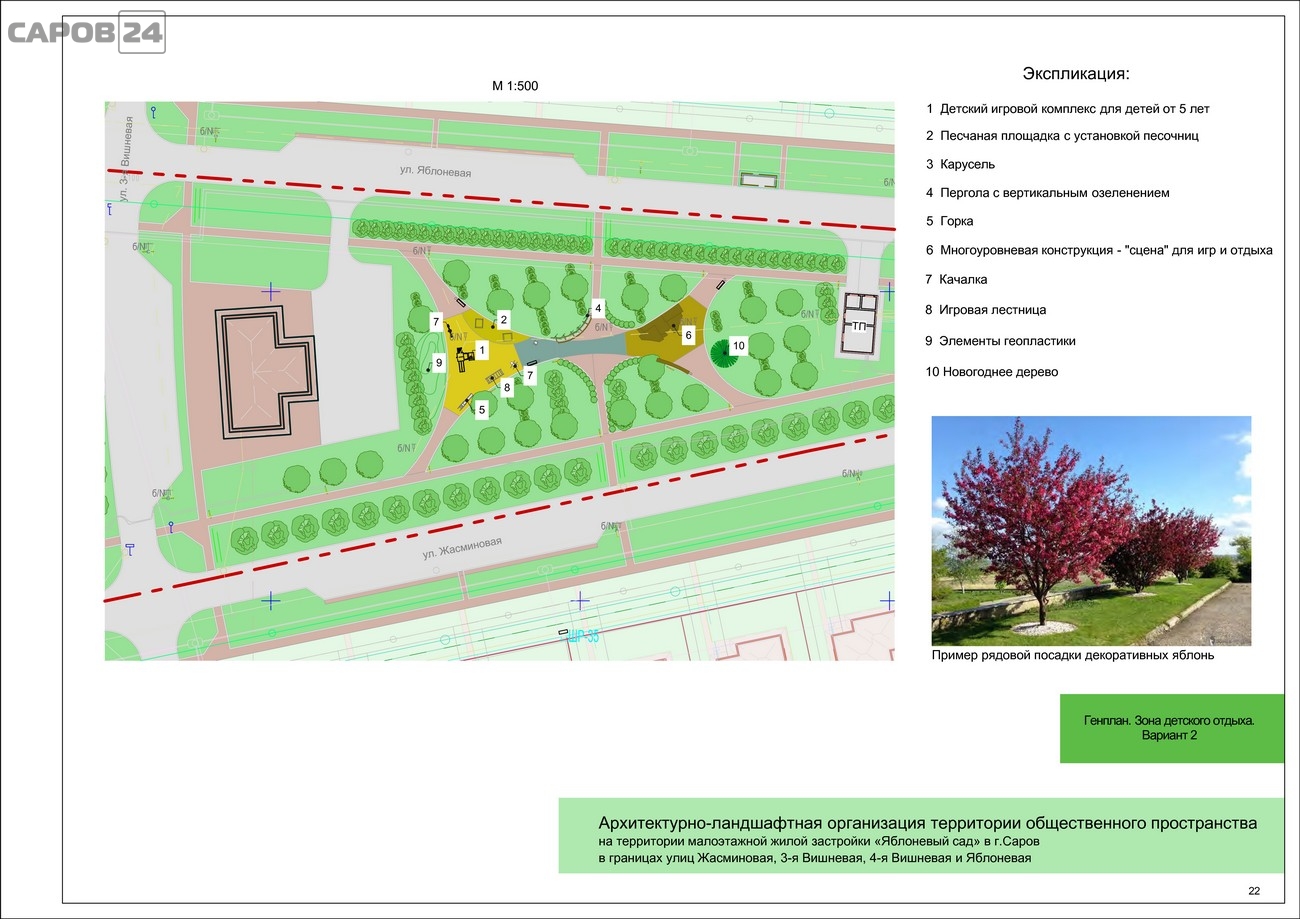Click the street label 'ул. Жасминовая'
This screenshot has height=919, width=1300.
pyautogui.click(x=462, y=547)
